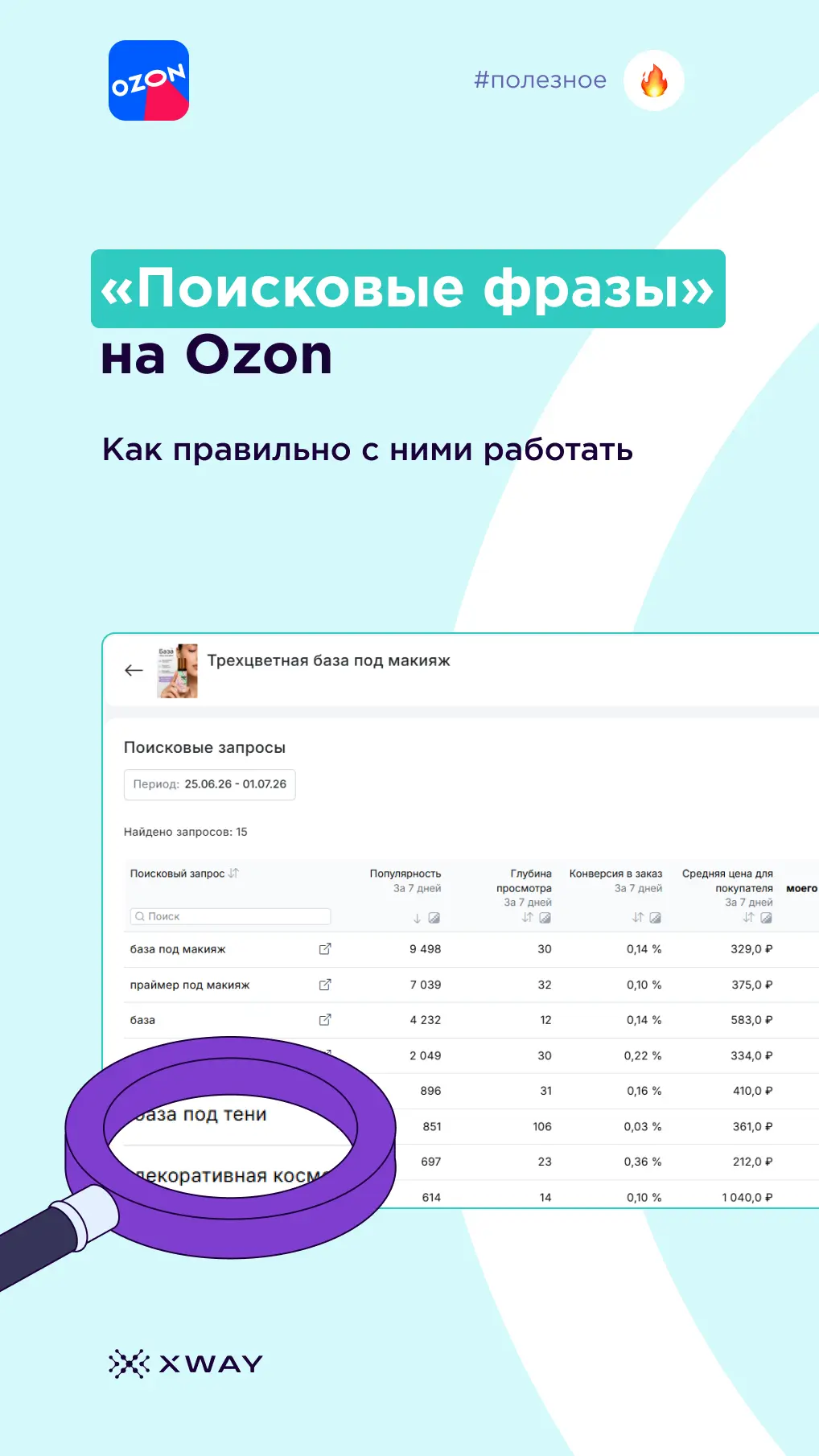Click the popularity value 2 049

tap(426, 1055)
